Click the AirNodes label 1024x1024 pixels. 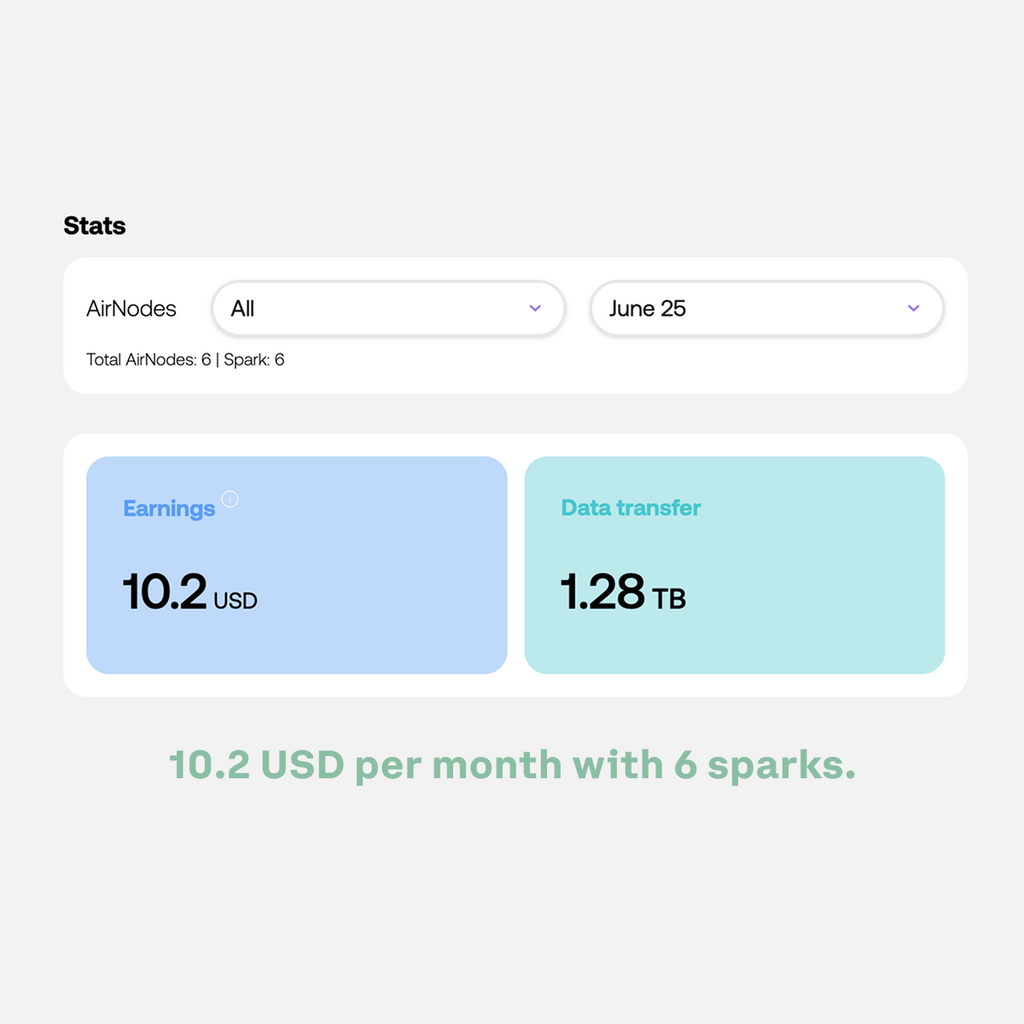pos(131,309)
